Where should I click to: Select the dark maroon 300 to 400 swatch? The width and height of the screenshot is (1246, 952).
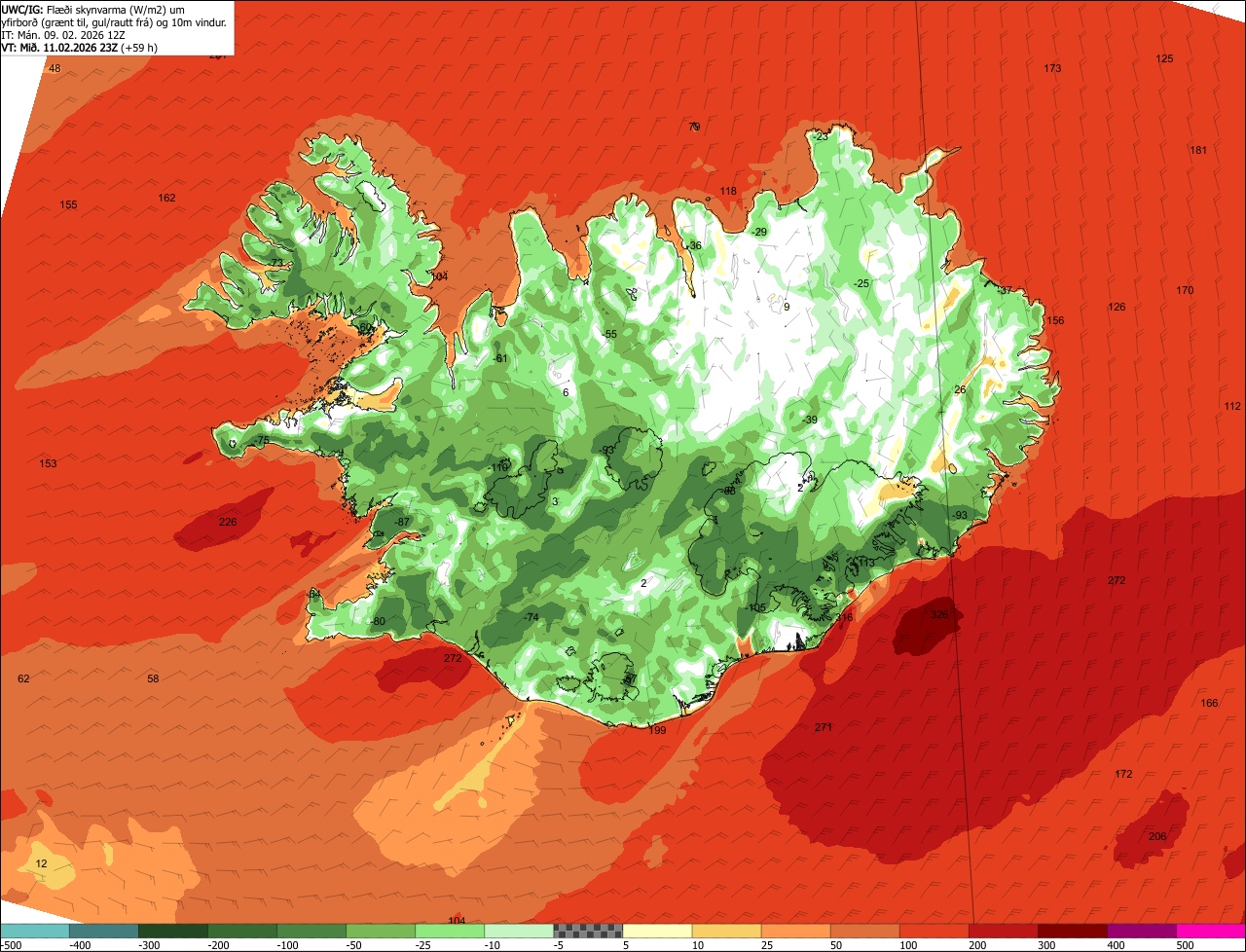click(1073, 931)
